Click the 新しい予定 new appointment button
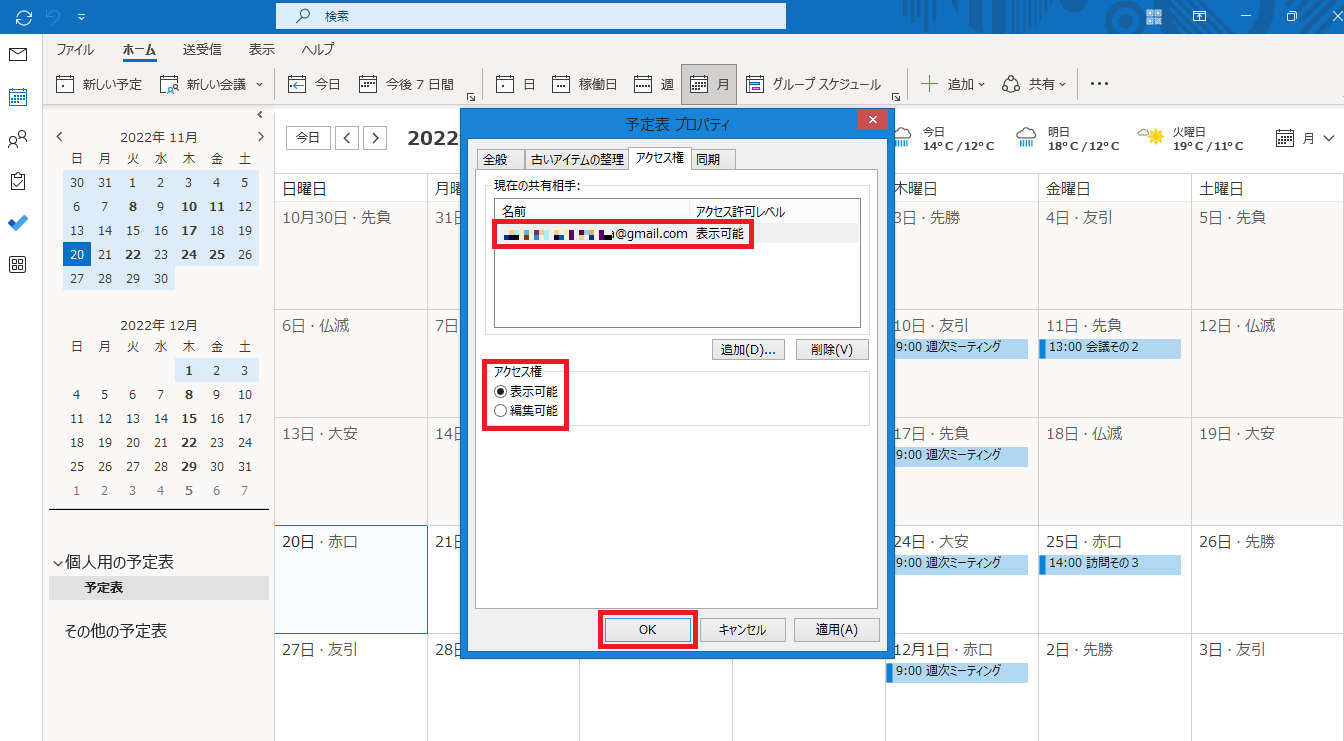 99,85
